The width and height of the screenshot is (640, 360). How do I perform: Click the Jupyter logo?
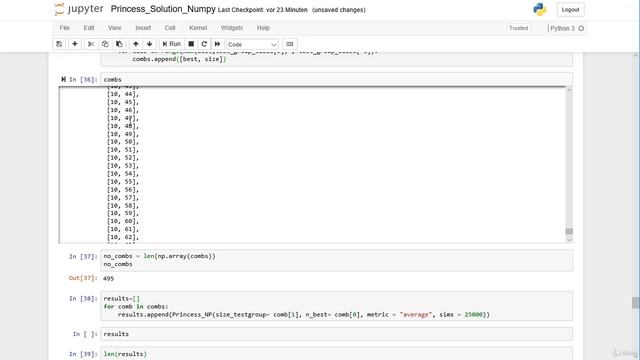(x=79, y=9)
